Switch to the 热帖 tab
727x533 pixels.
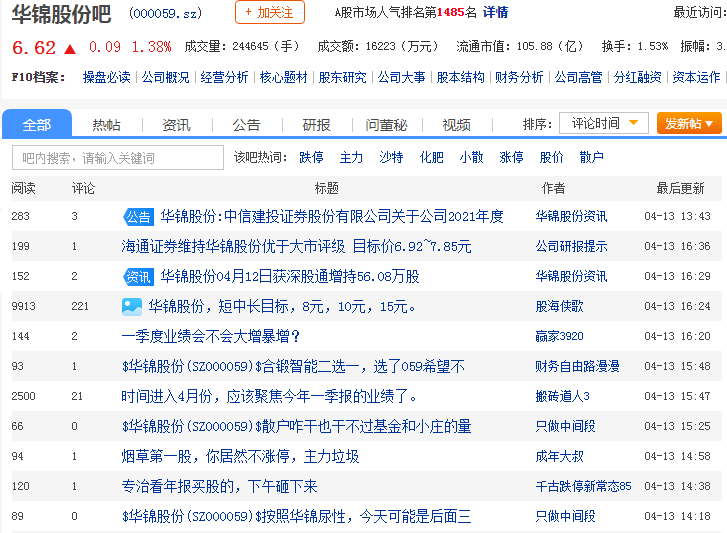click(107, 125)
